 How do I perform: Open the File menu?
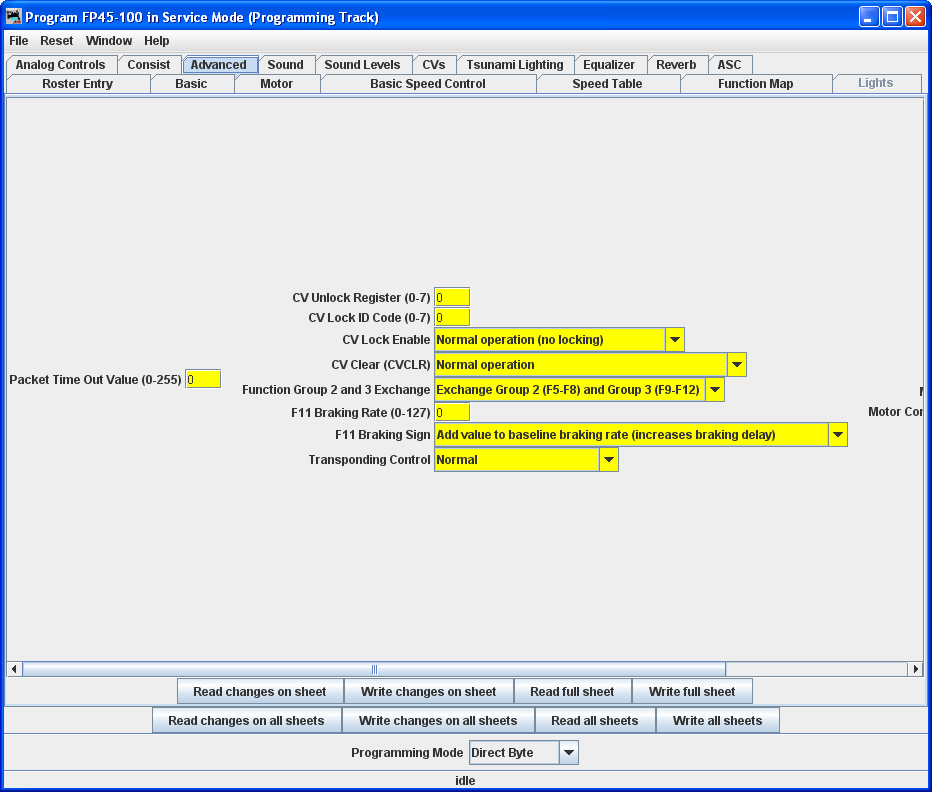pyautogui.click(x=19, y=41)
